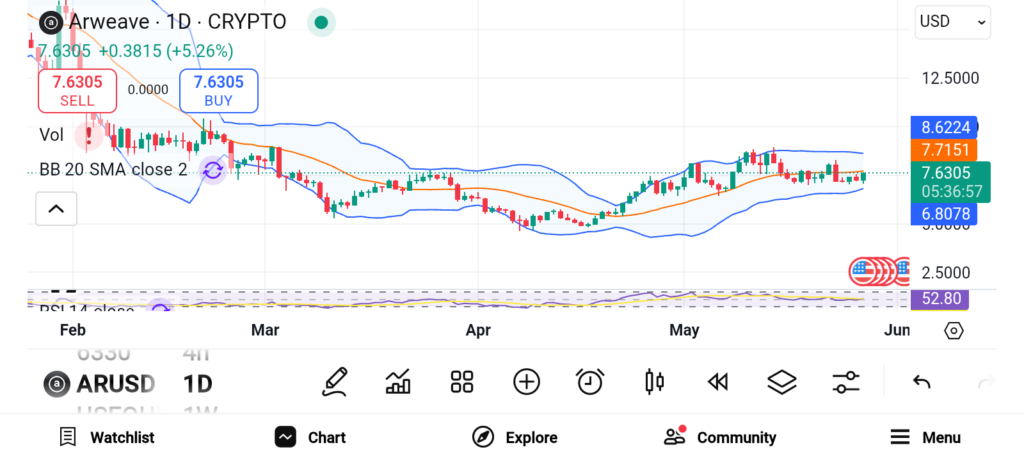The image size is (1024, 461).
Task: Open the four-square layout grid icon
Action: [462, 382]
